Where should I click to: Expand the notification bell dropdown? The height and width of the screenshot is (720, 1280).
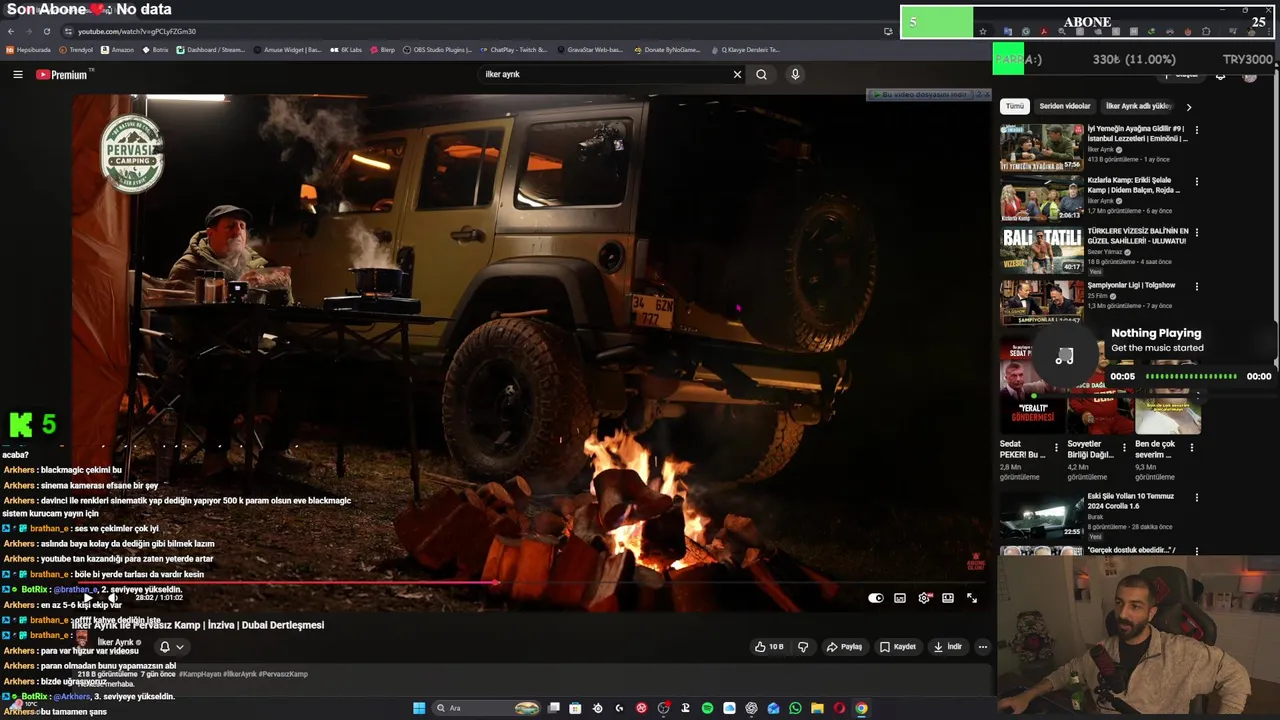[x=172, y=647]
